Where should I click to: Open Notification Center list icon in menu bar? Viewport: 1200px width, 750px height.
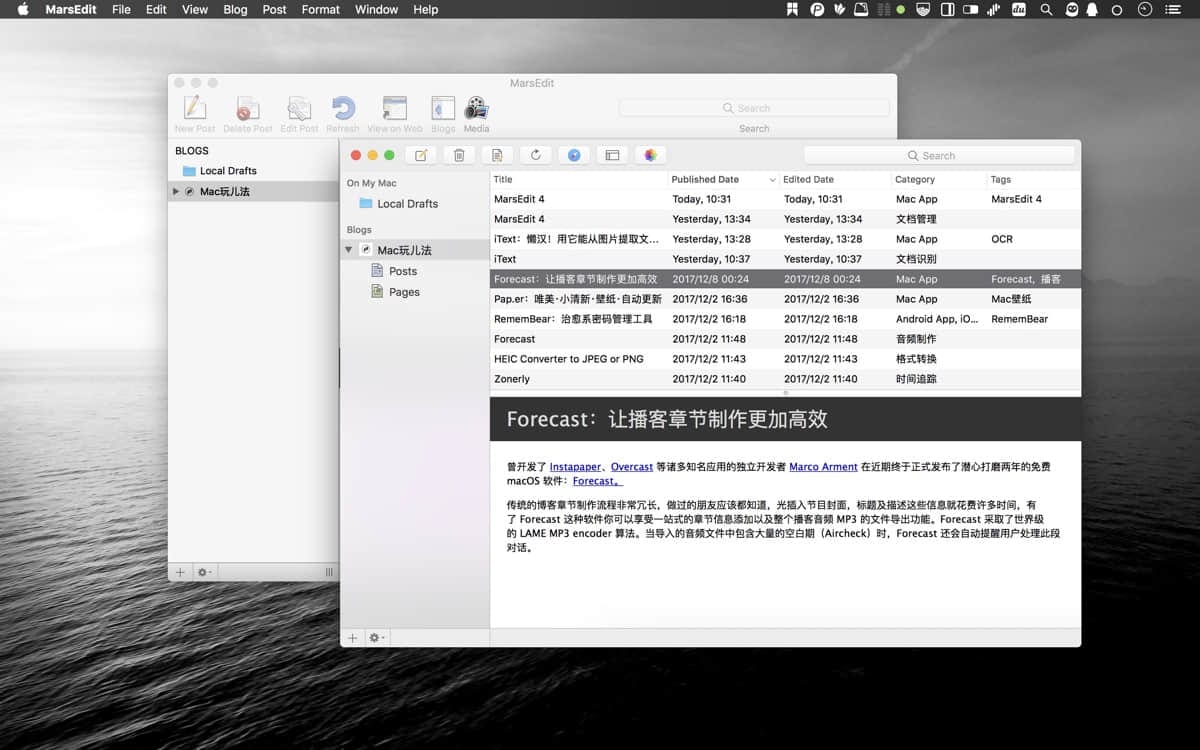point(1171,9)
